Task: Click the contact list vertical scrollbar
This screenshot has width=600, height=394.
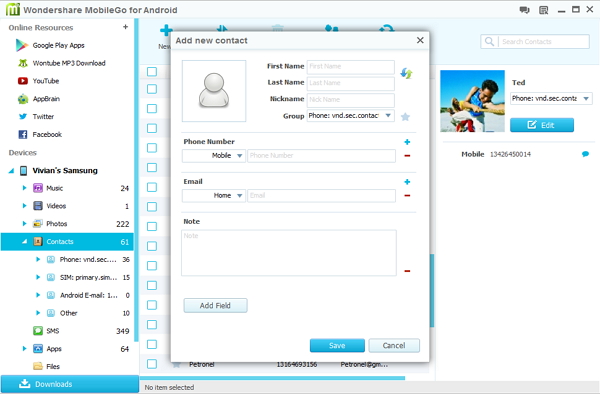Action: 432,291
